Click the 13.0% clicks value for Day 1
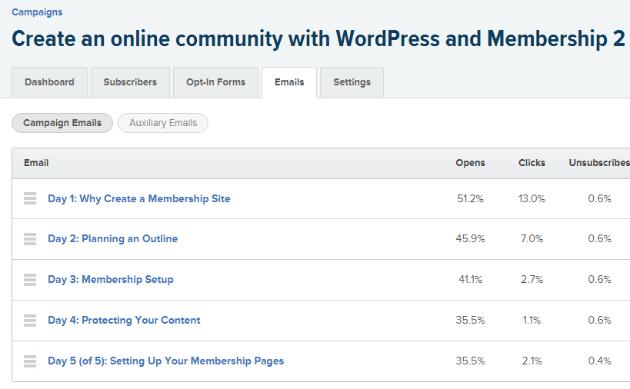This screenshot has height=389, width=630. (532, 199)
